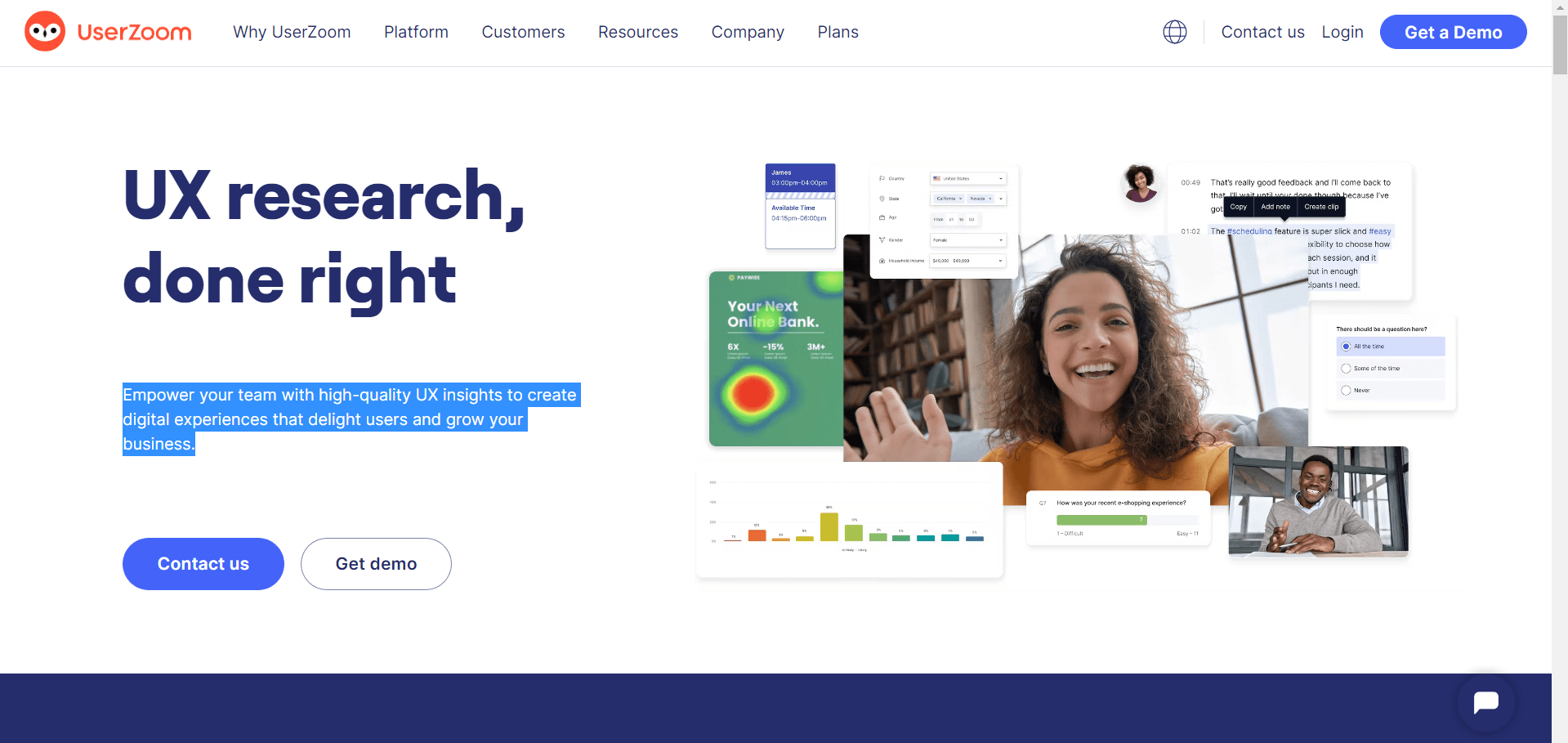This screenshot has height=743, width=1568.
Task: Click the green e-shopping rating bar
Action: [1101, 520]
